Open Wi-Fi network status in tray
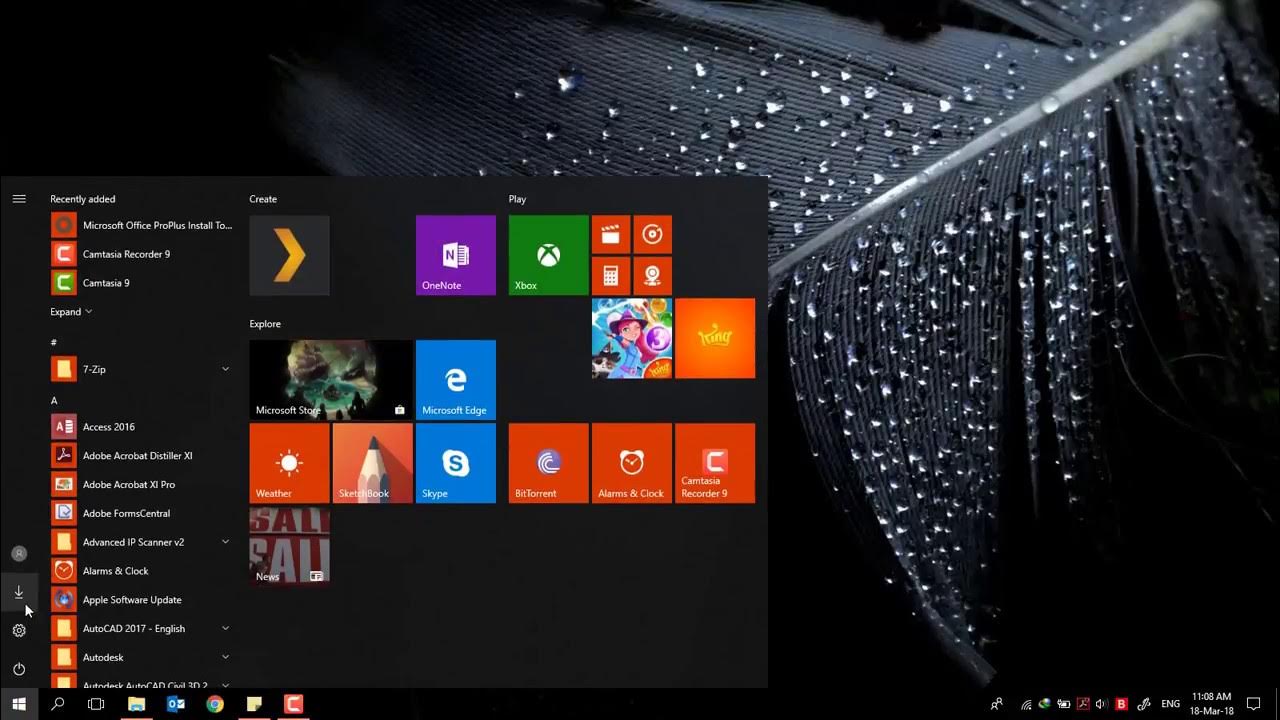Screen dimensions: 1280x720 coord(1026,704)
